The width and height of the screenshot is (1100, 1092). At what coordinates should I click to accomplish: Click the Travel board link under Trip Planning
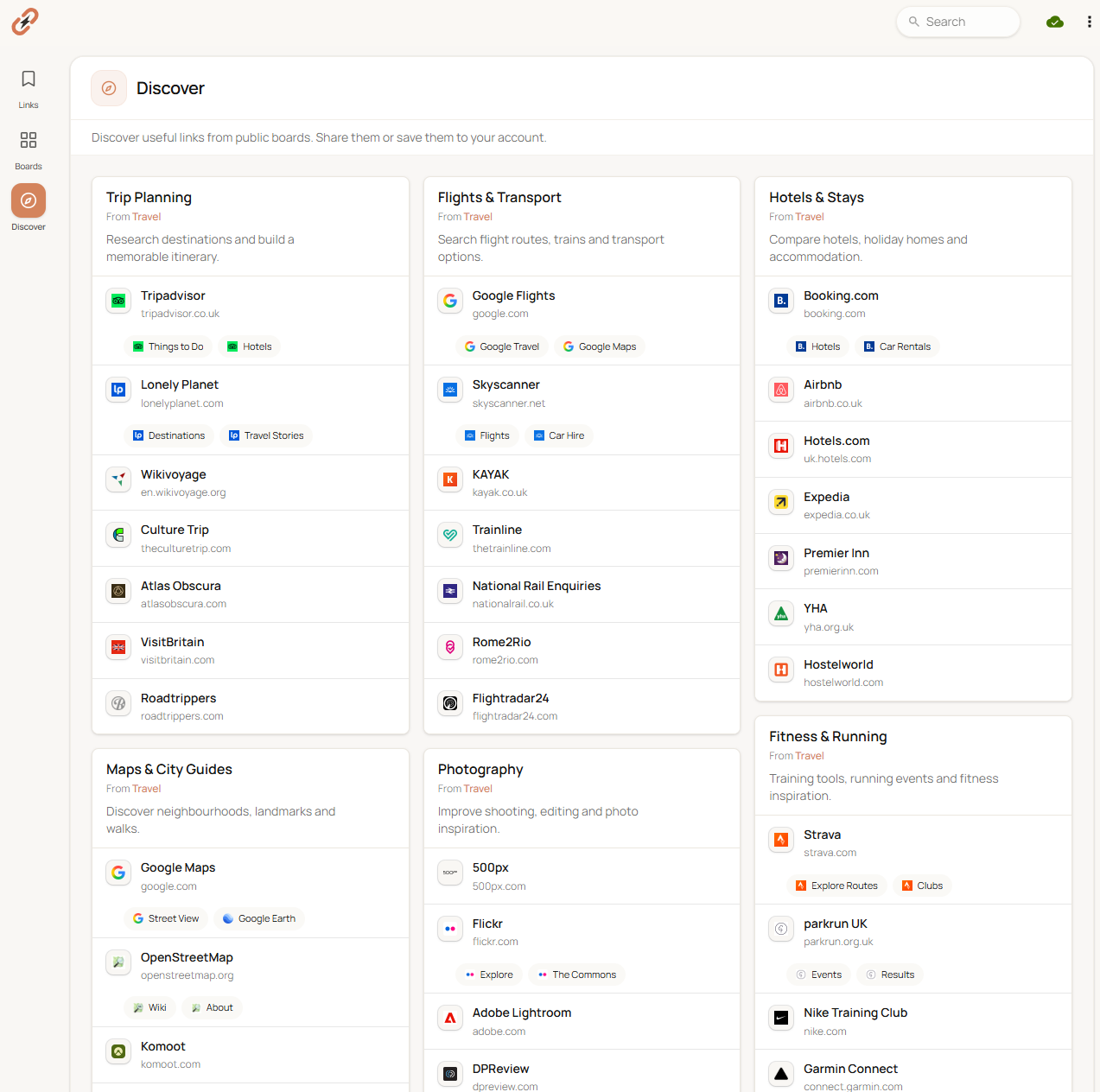147,217
